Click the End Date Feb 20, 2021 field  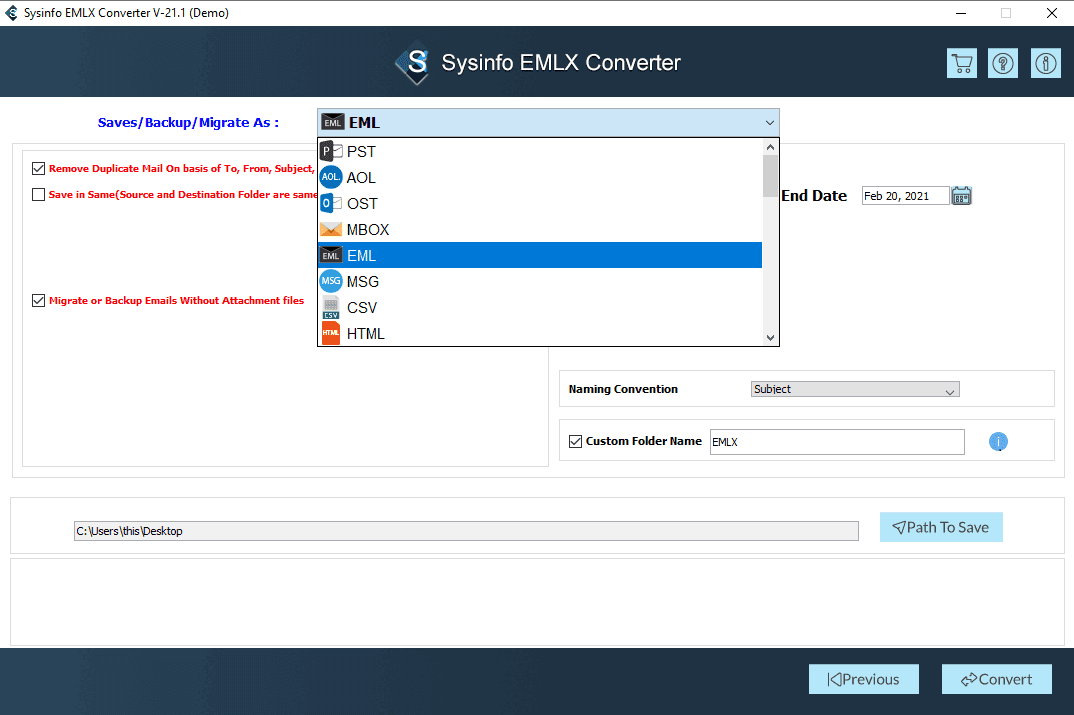point(905,196)
